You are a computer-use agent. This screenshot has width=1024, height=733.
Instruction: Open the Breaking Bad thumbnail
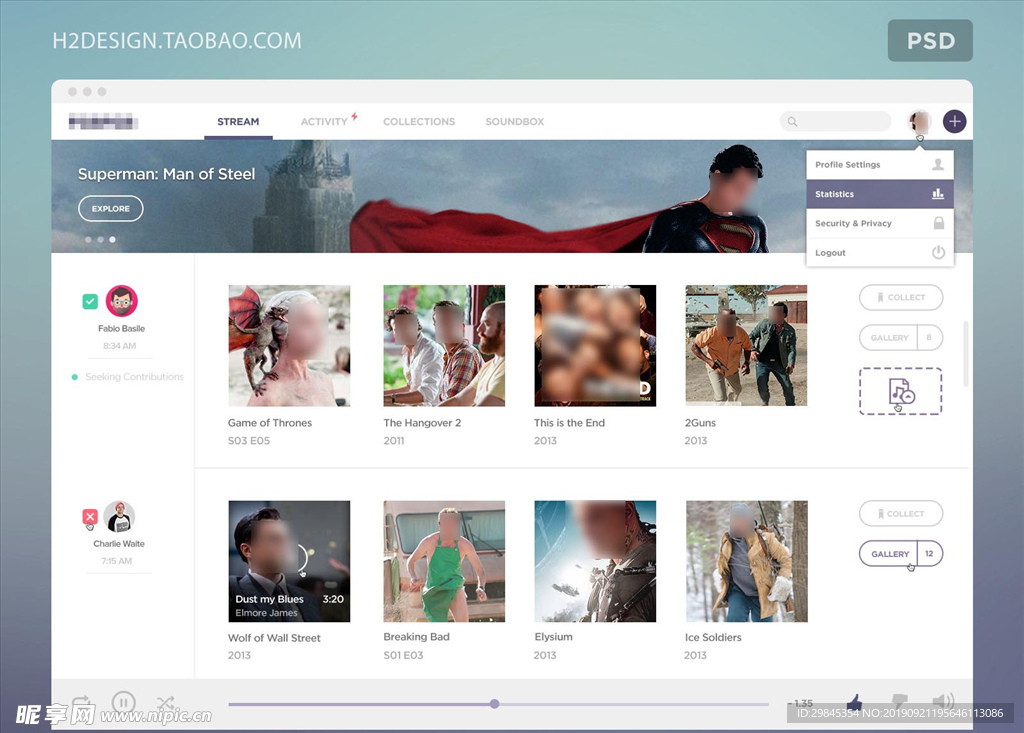point(444,561)
